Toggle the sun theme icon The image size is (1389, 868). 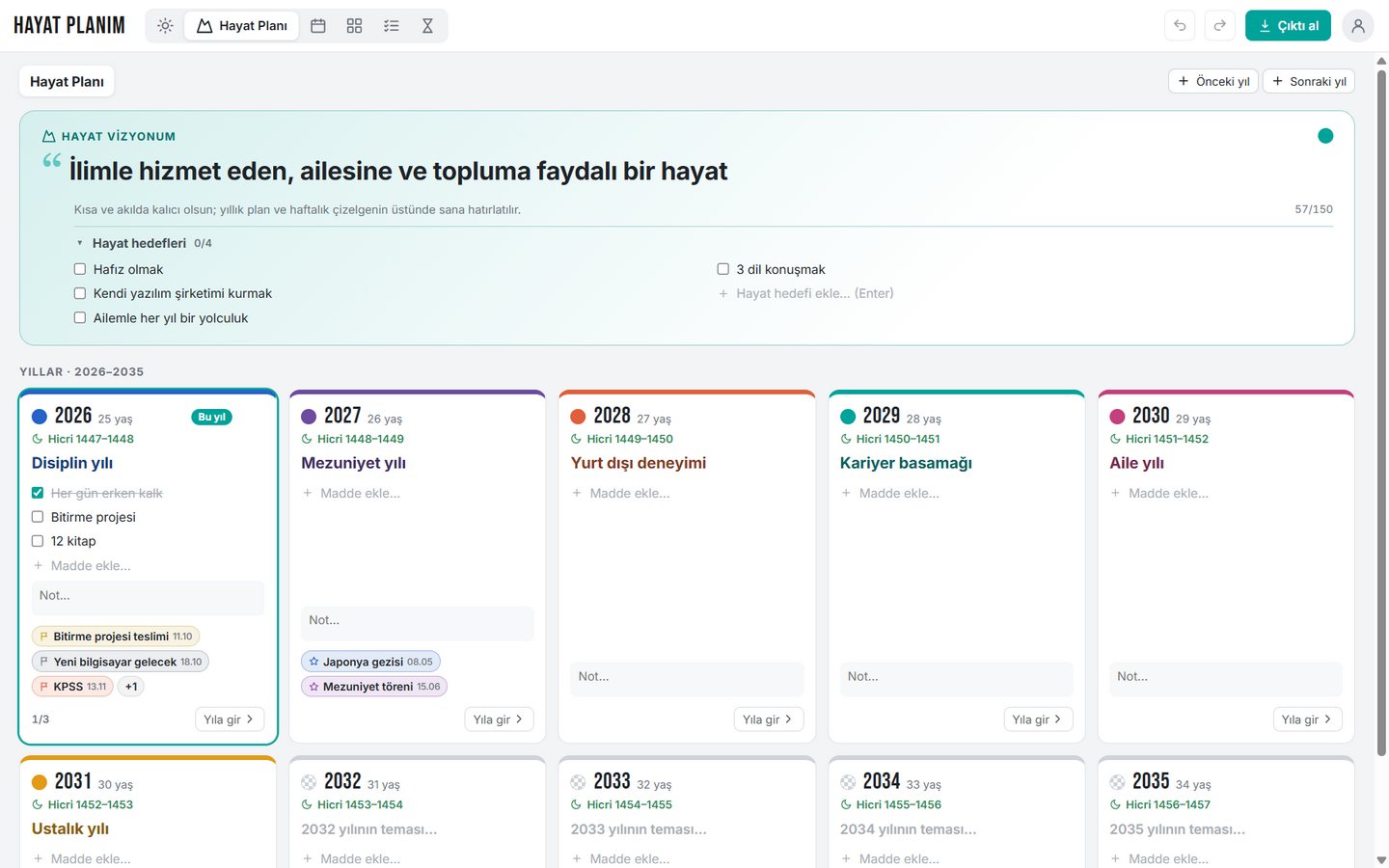(x=165, y=26)
